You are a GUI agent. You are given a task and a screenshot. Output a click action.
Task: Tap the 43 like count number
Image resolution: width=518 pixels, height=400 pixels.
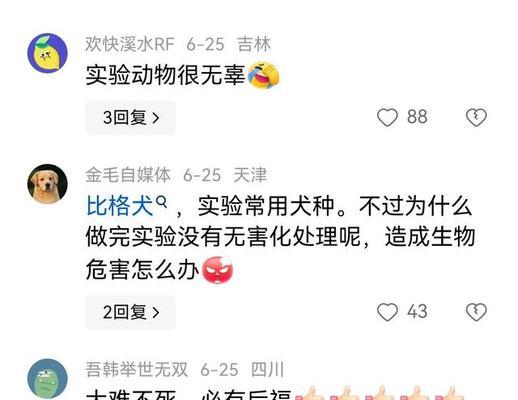[417, 312]
